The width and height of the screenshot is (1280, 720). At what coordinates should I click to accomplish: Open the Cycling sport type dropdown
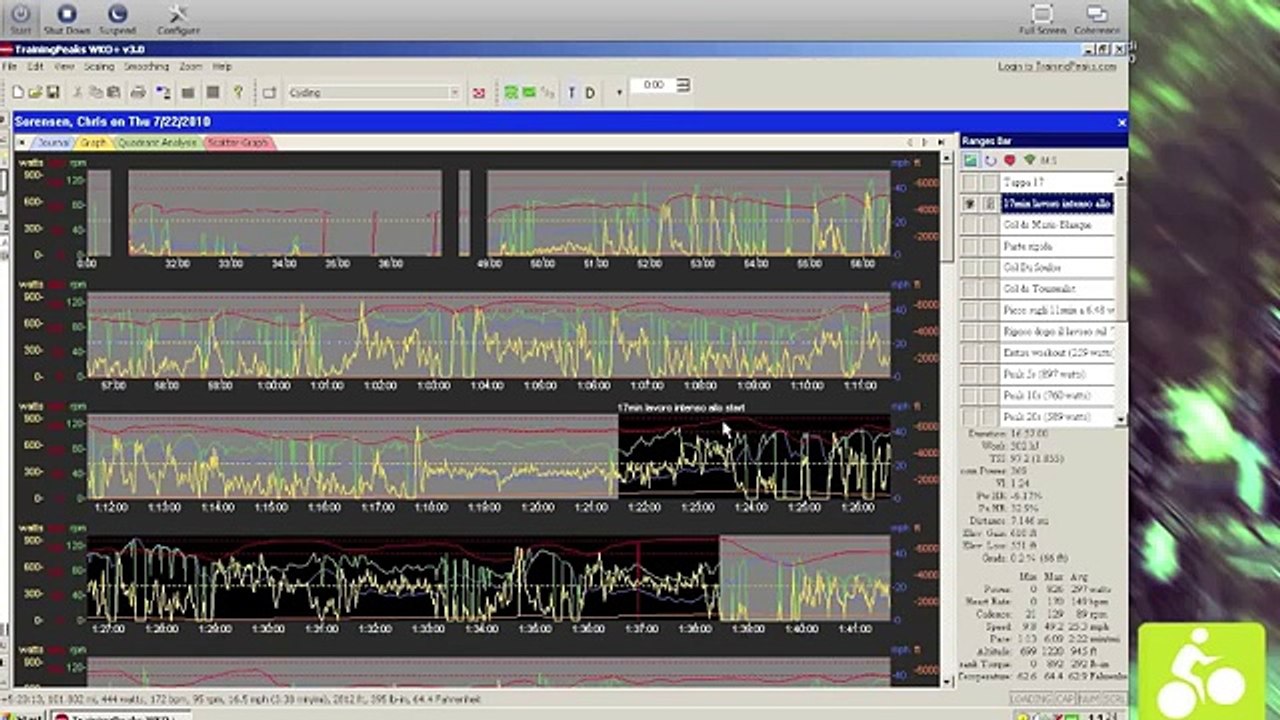374,93
